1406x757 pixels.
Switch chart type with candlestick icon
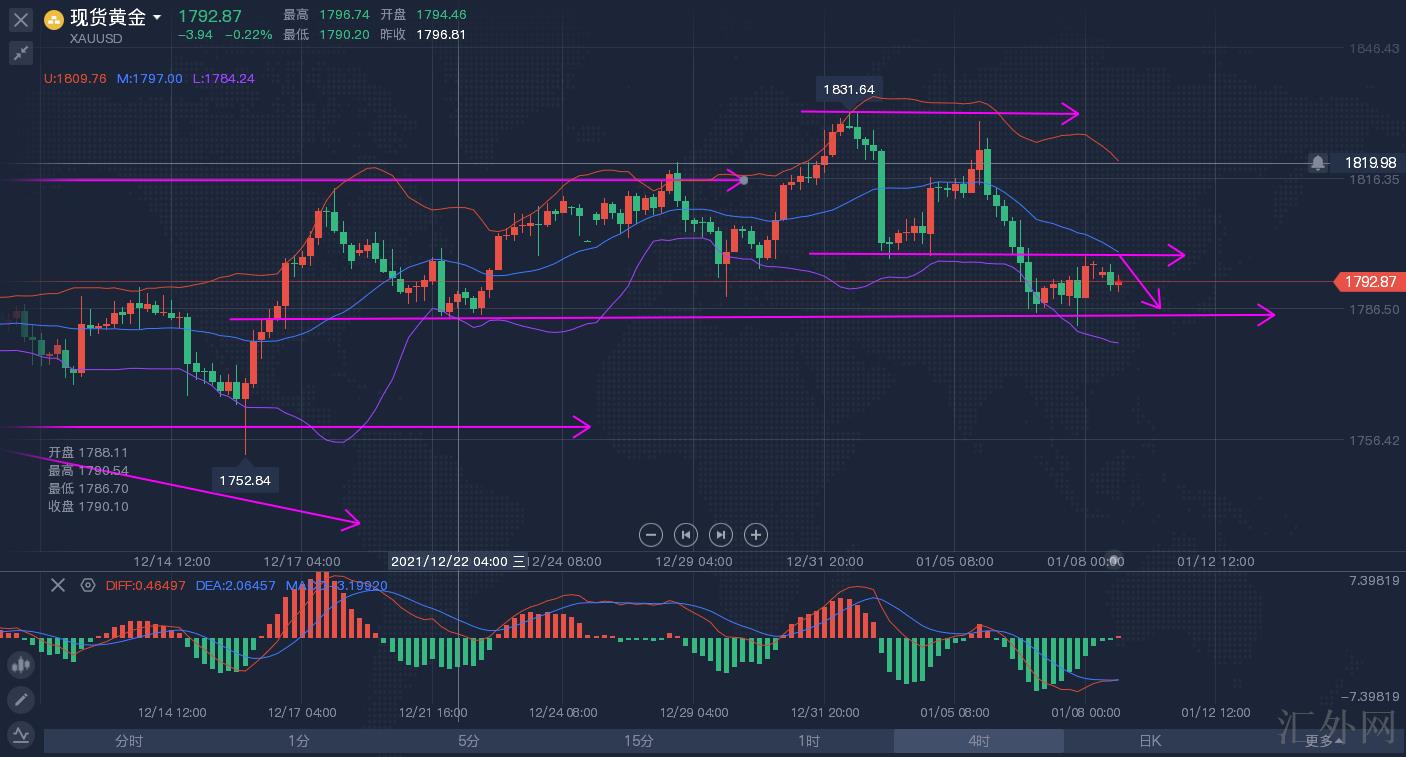click(21, 664)
